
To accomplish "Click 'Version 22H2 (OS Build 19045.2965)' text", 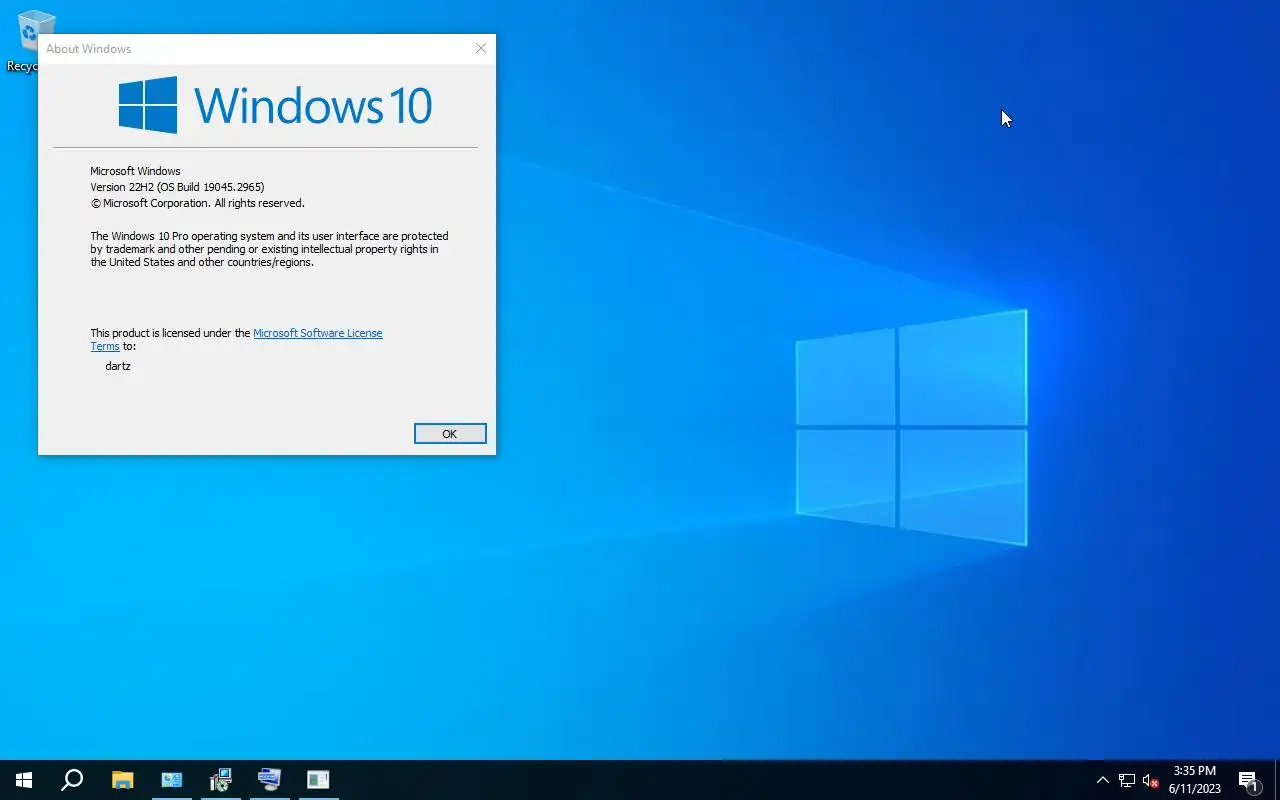I will (x=177, y=187).
